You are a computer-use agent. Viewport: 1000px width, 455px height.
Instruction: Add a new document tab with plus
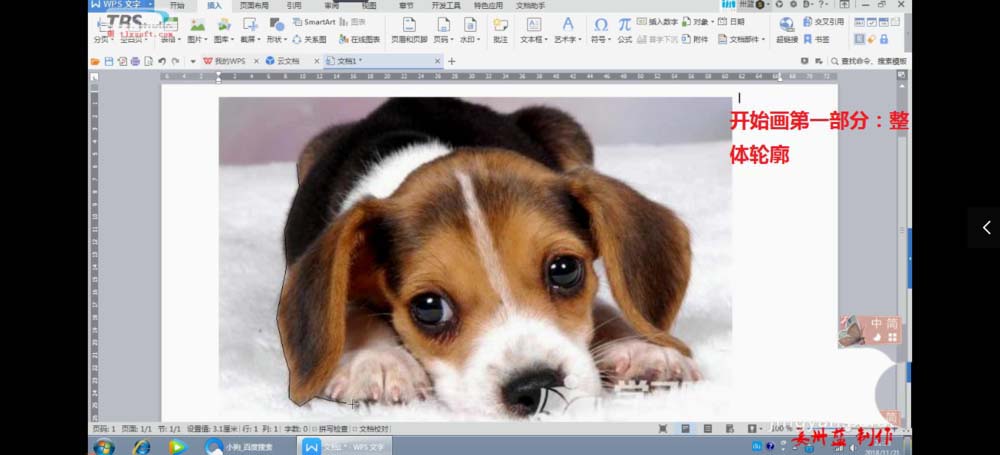(x=452, y=61)
